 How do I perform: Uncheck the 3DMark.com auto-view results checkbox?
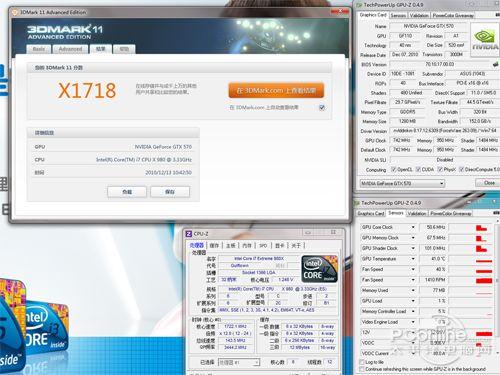(x=322, y=107)
